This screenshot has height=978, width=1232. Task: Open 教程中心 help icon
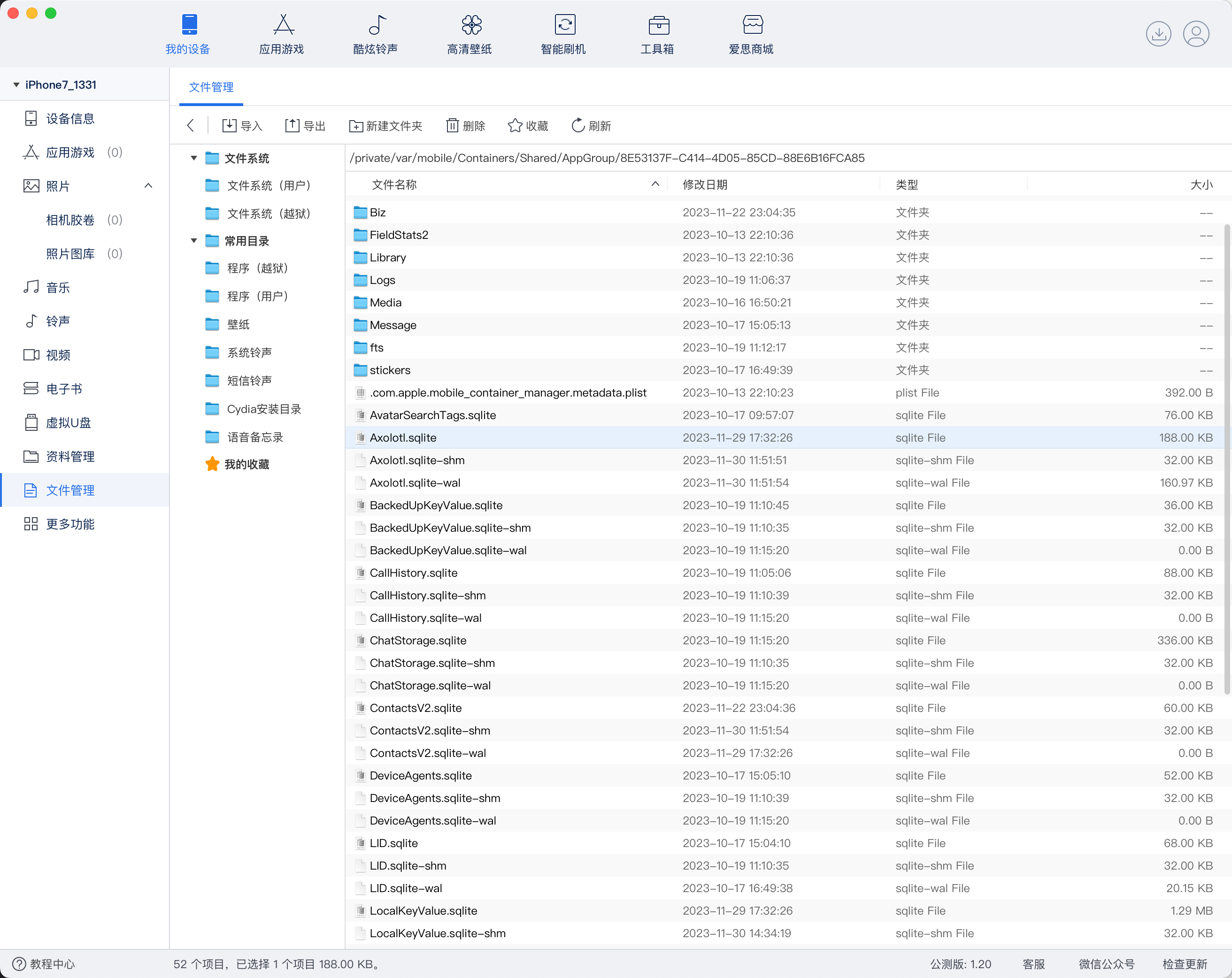[19, 964]
